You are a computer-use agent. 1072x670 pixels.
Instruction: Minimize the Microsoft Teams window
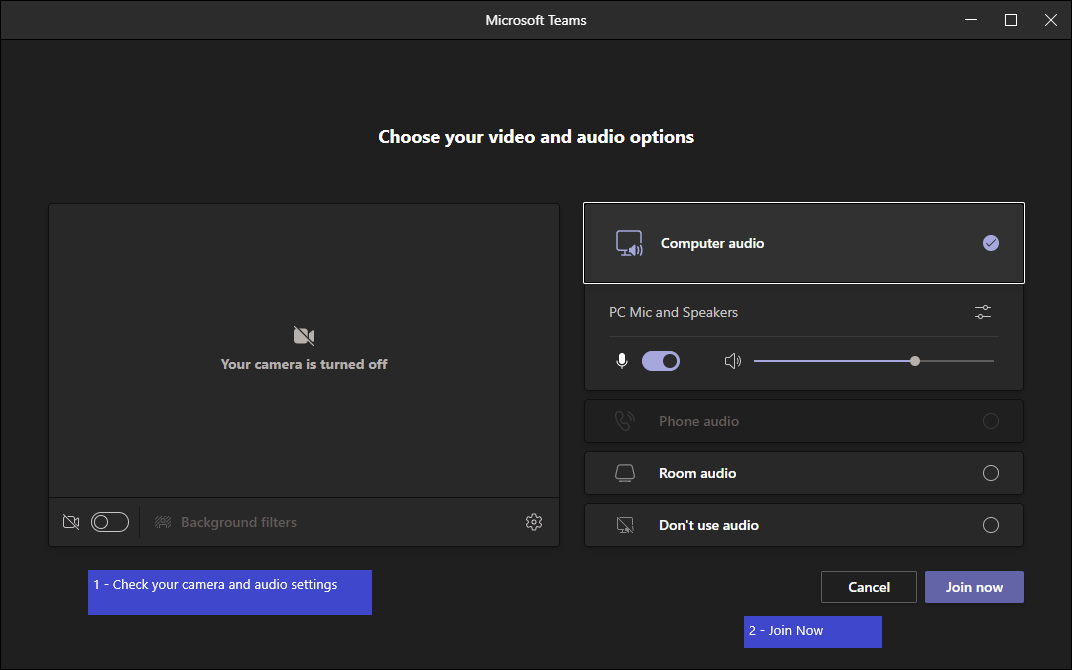tap(971, 20)
